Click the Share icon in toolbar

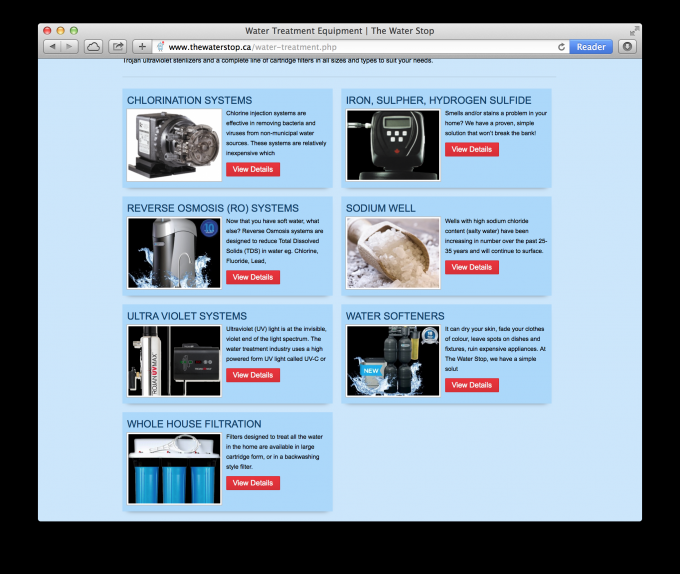tap(118, 47)
